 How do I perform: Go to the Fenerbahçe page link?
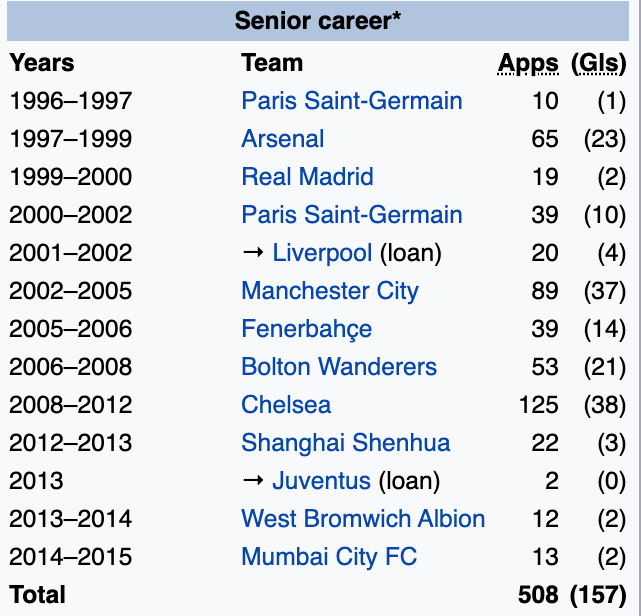tap(306, 329)
